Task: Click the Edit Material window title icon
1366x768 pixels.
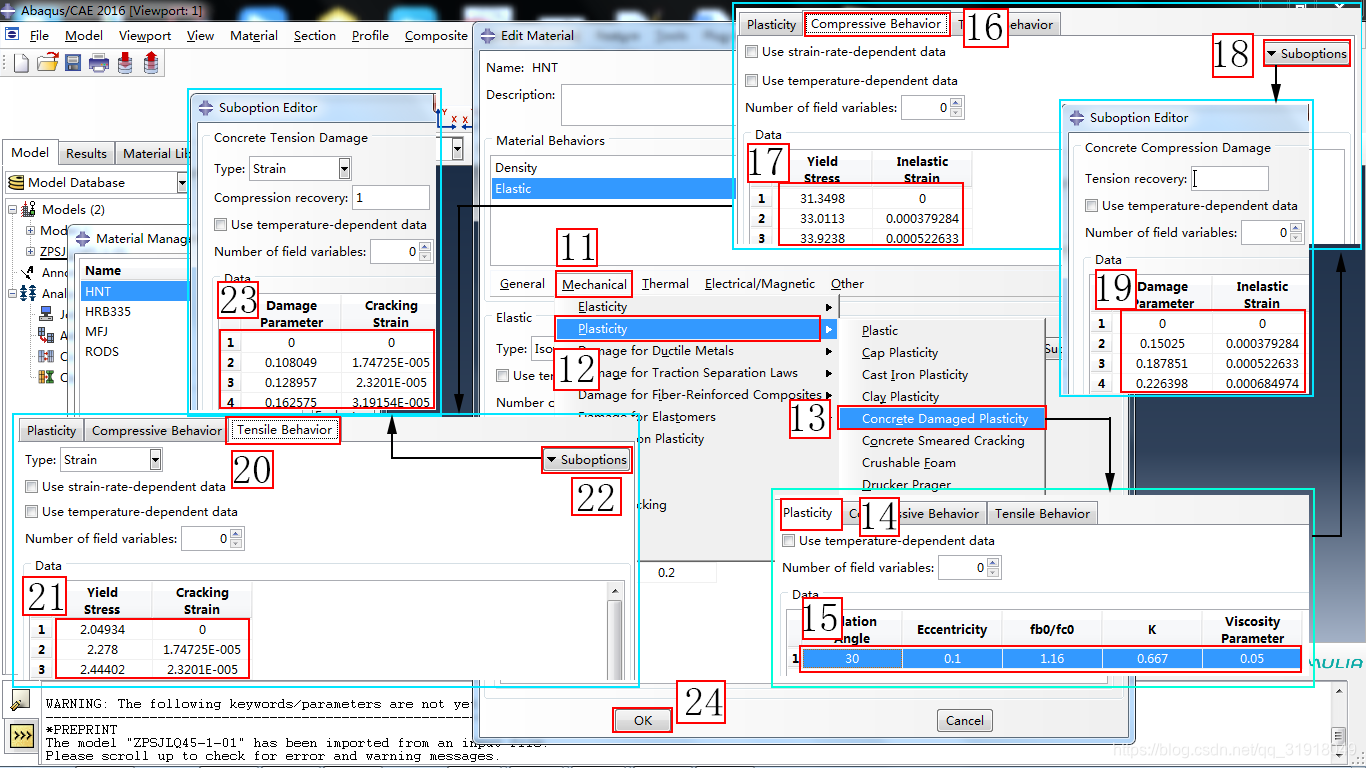Action: click(488, 36)
